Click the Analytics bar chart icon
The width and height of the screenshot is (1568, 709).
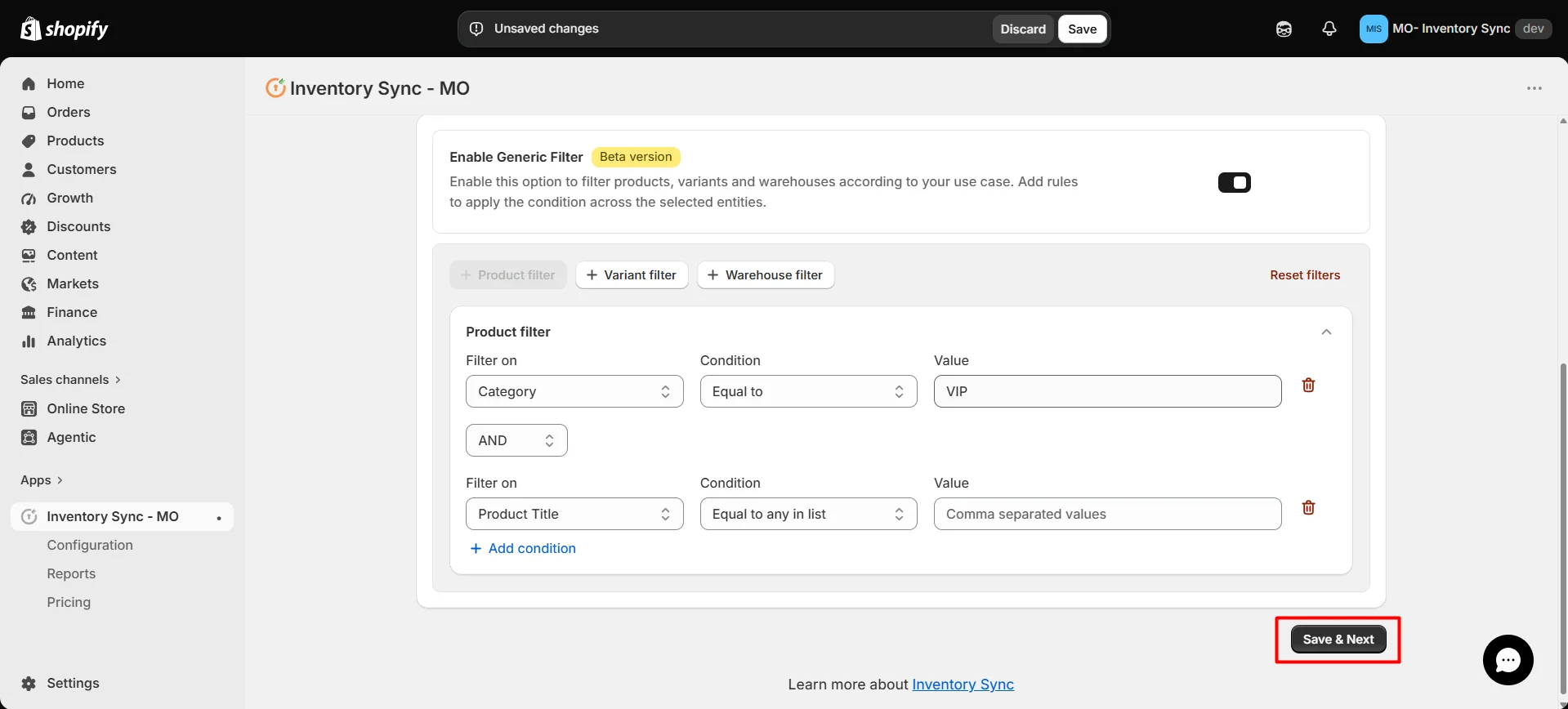click(x=29, y=341)
